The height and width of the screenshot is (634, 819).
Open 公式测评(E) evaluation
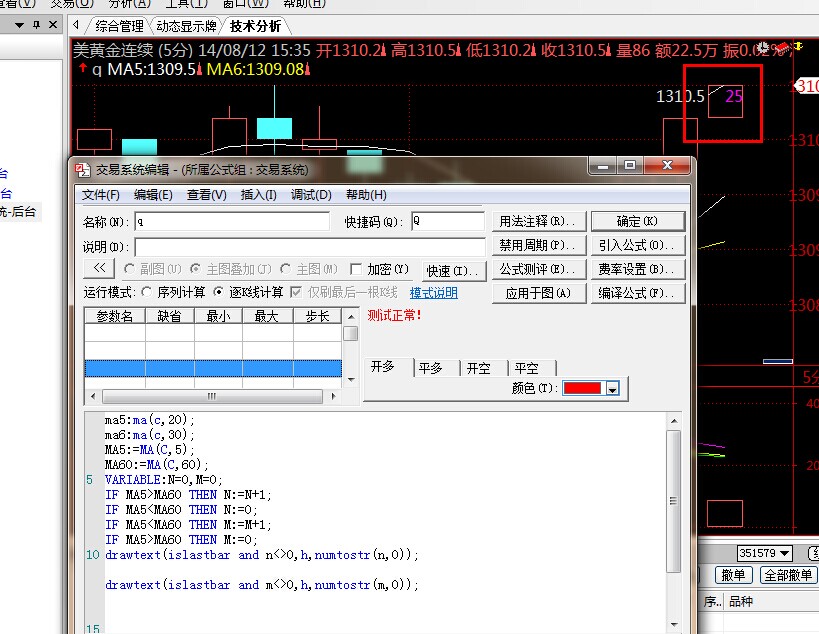point(539,269)
